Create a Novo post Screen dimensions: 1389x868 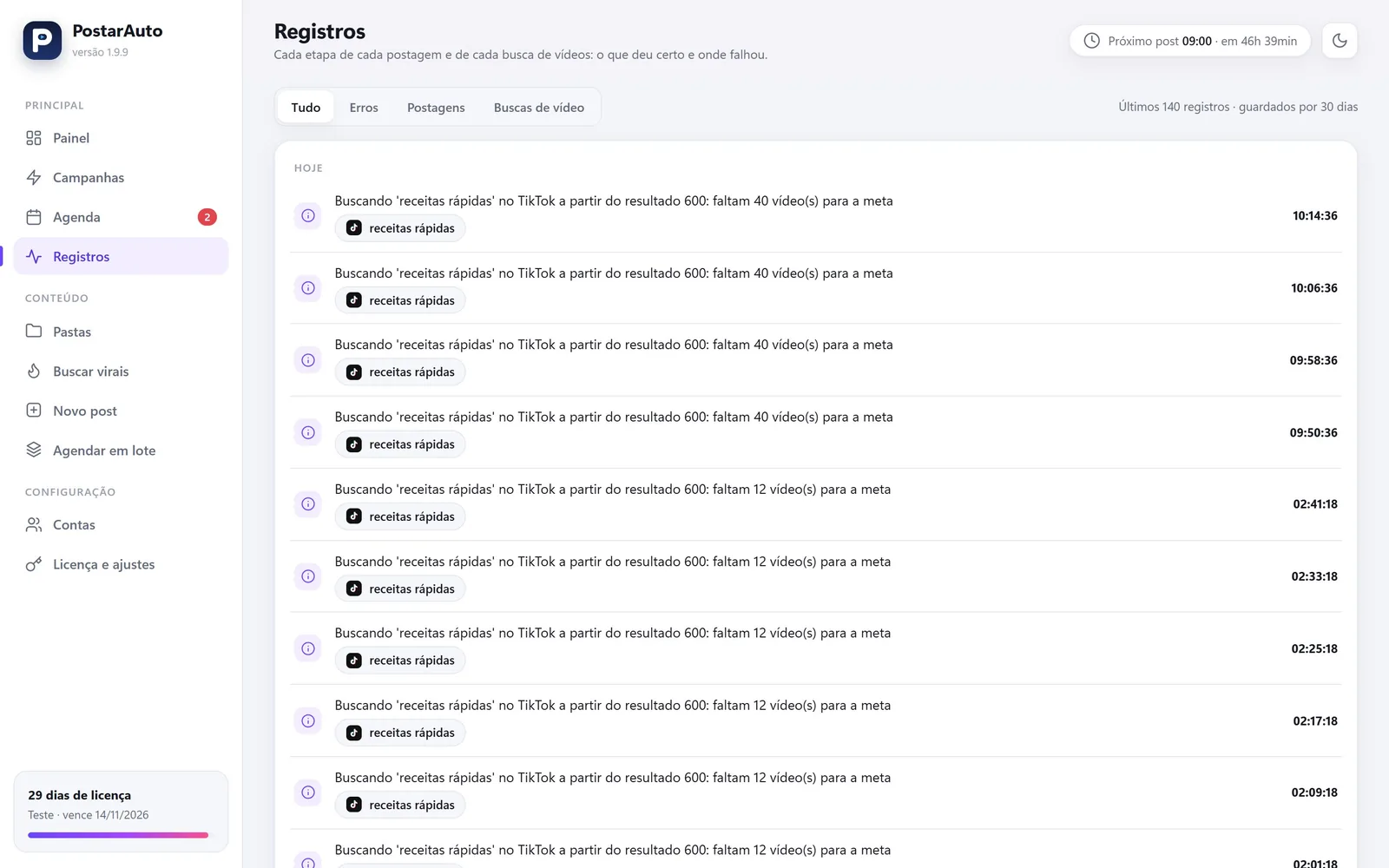pos(121,411)
